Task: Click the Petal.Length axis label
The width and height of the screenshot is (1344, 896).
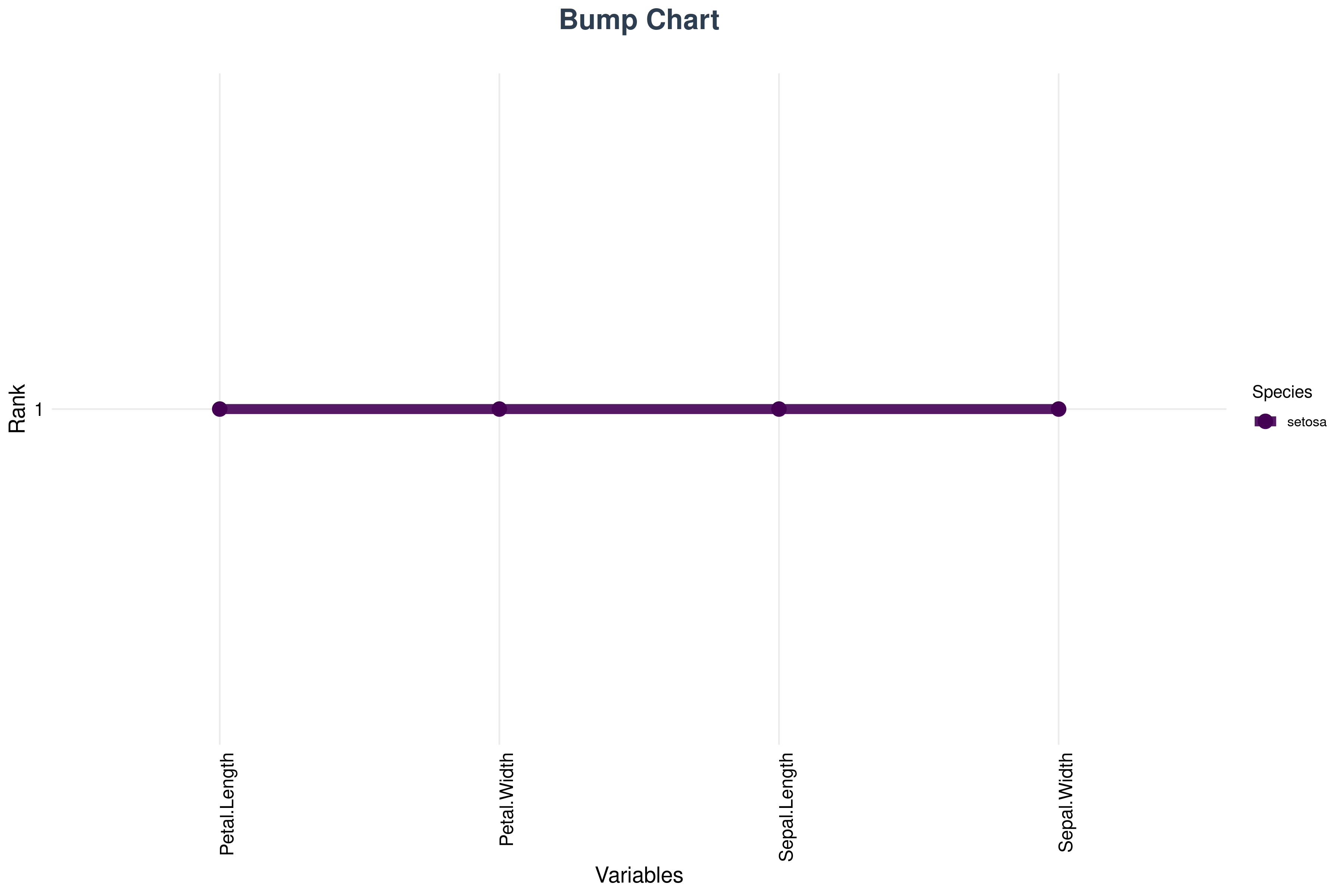Action: pos(227,805)
